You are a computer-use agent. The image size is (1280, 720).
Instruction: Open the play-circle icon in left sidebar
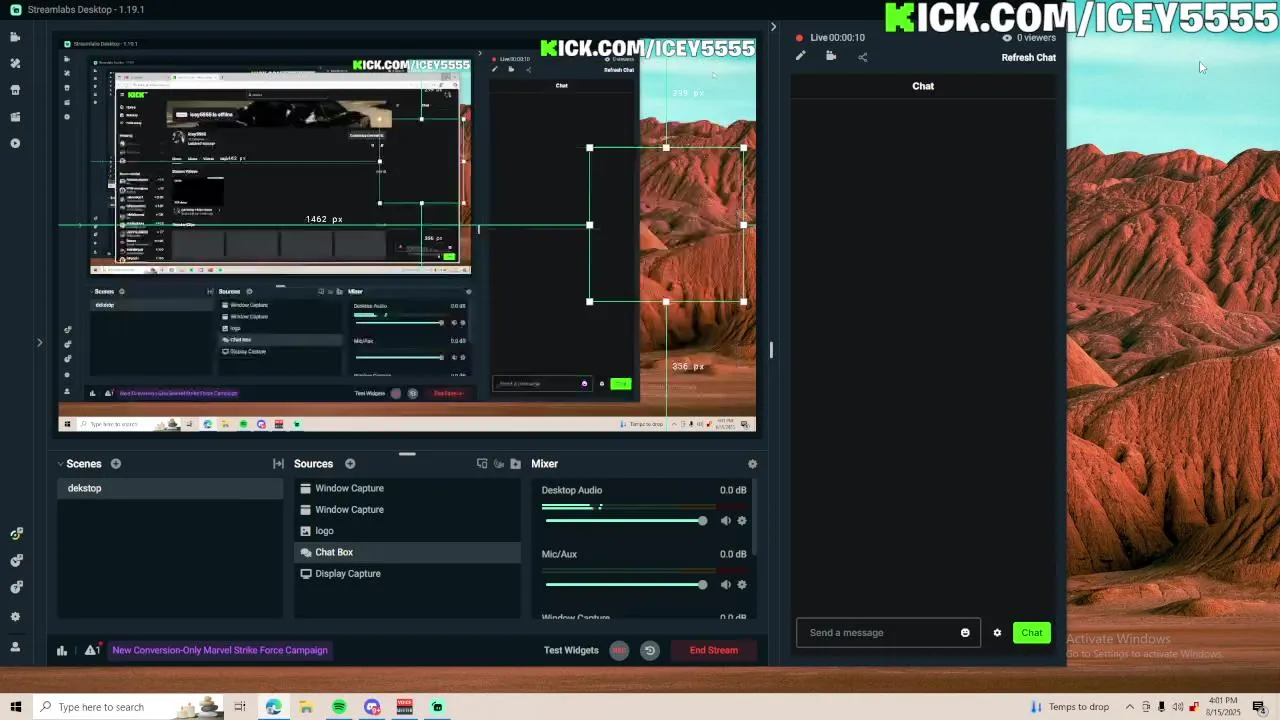[15, 143]
